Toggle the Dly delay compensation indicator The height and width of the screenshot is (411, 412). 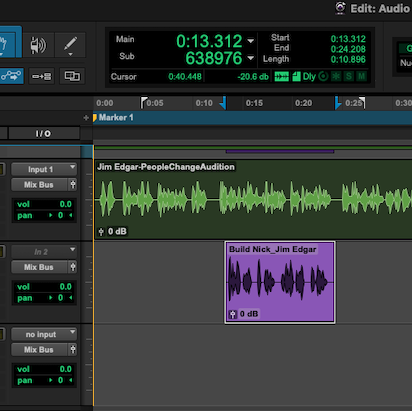(309, 77)
